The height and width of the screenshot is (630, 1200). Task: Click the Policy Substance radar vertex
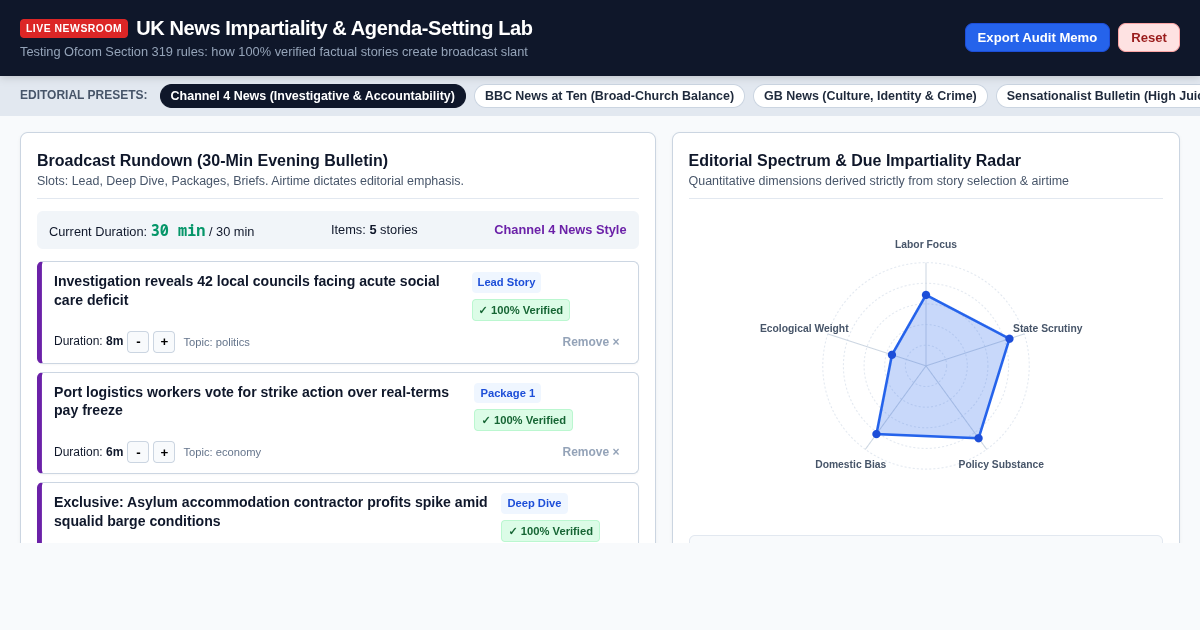click(978, 438)
